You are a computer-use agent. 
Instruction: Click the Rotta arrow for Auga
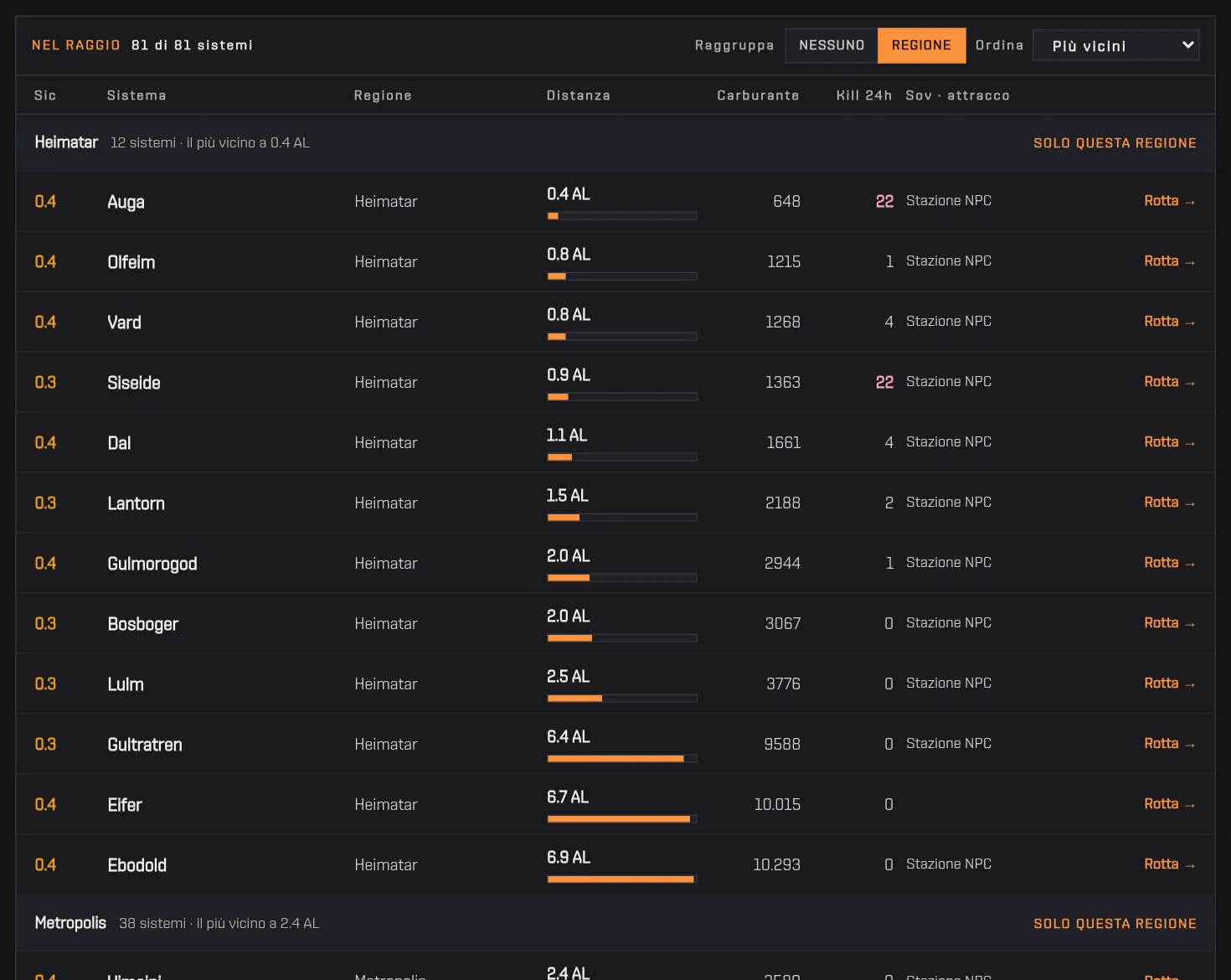coord(1169,201)
